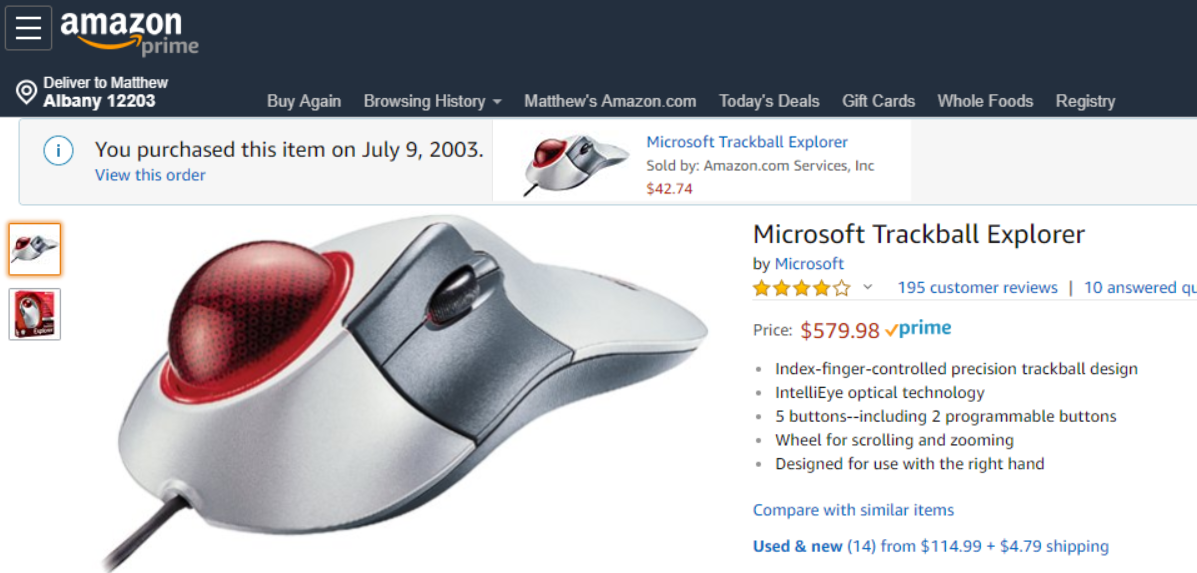Click the star rating icons
Viewport: 1197px width, 573px height.
coord(802,288)
